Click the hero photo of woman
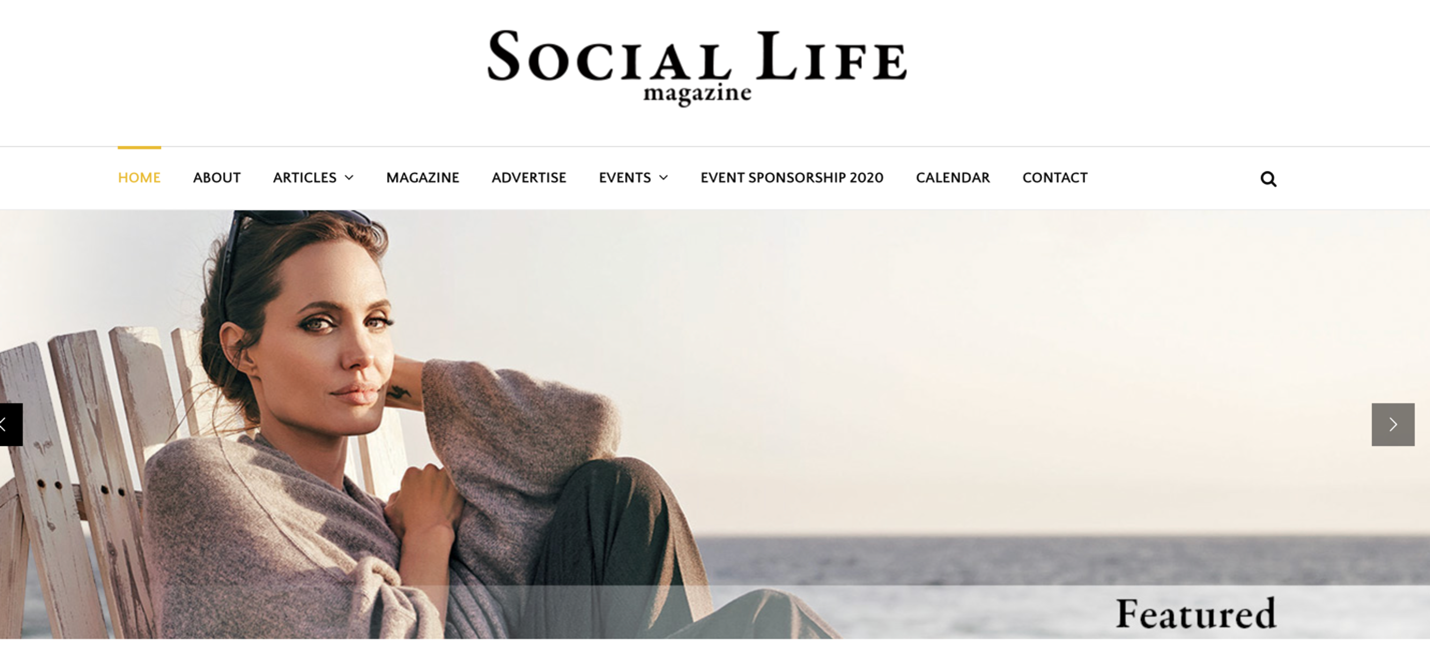 pos(715,424)
